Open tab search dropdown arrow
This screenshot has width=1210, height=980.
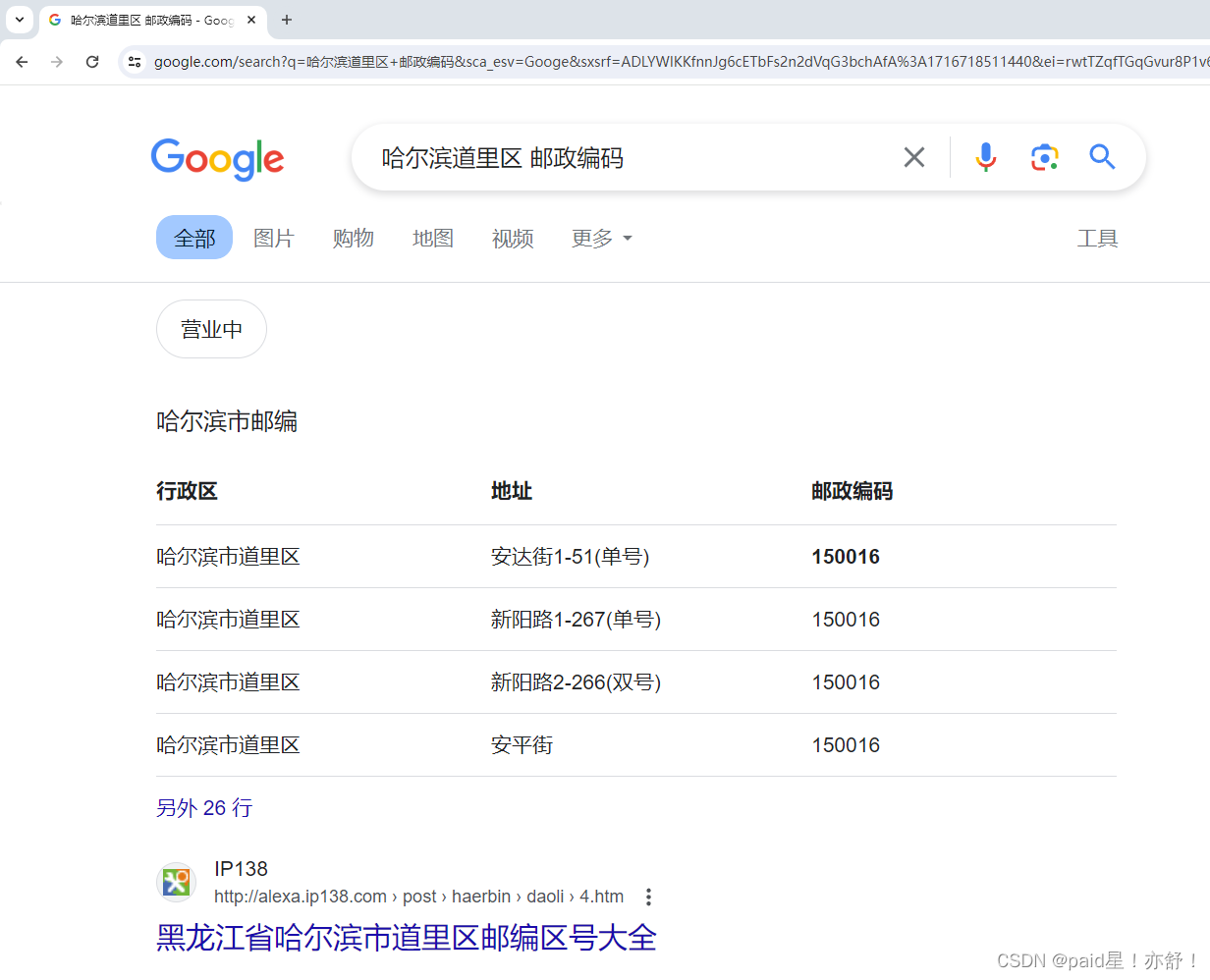tap(20, 20)
